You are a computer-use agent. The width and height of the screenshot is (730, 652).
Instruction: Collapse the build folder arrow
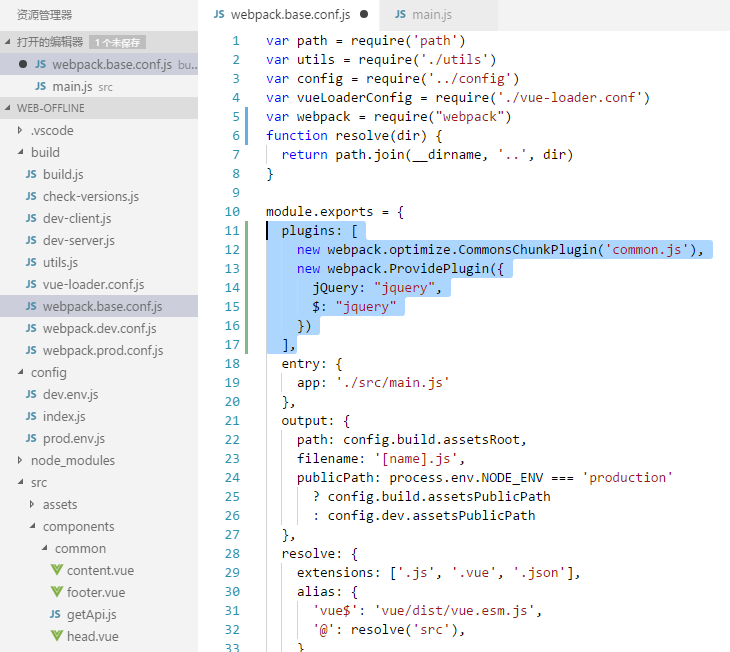pos(20,152)
